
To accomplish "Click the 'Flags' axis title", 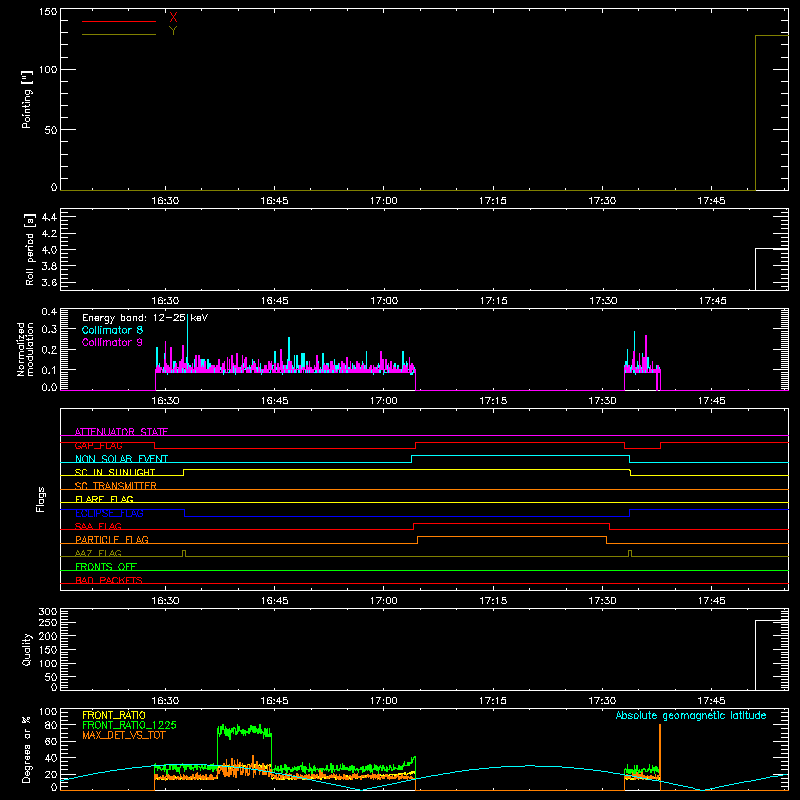I will 40,499.
